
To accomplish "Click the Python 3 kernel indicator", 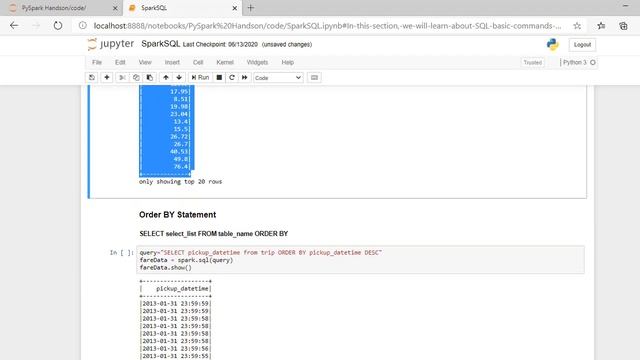I will (x=574, y=62).
